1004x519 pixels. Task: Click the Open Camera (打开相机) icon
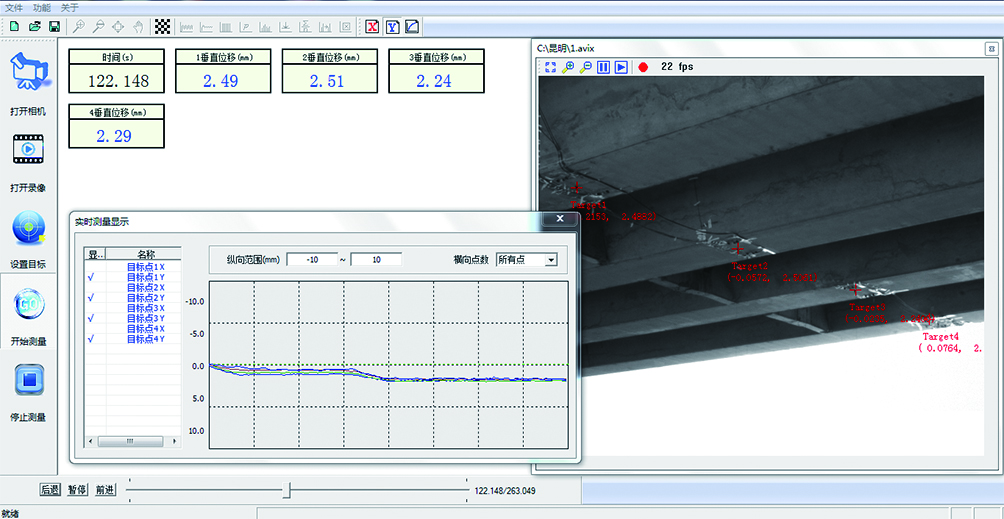tap(29, 72)
